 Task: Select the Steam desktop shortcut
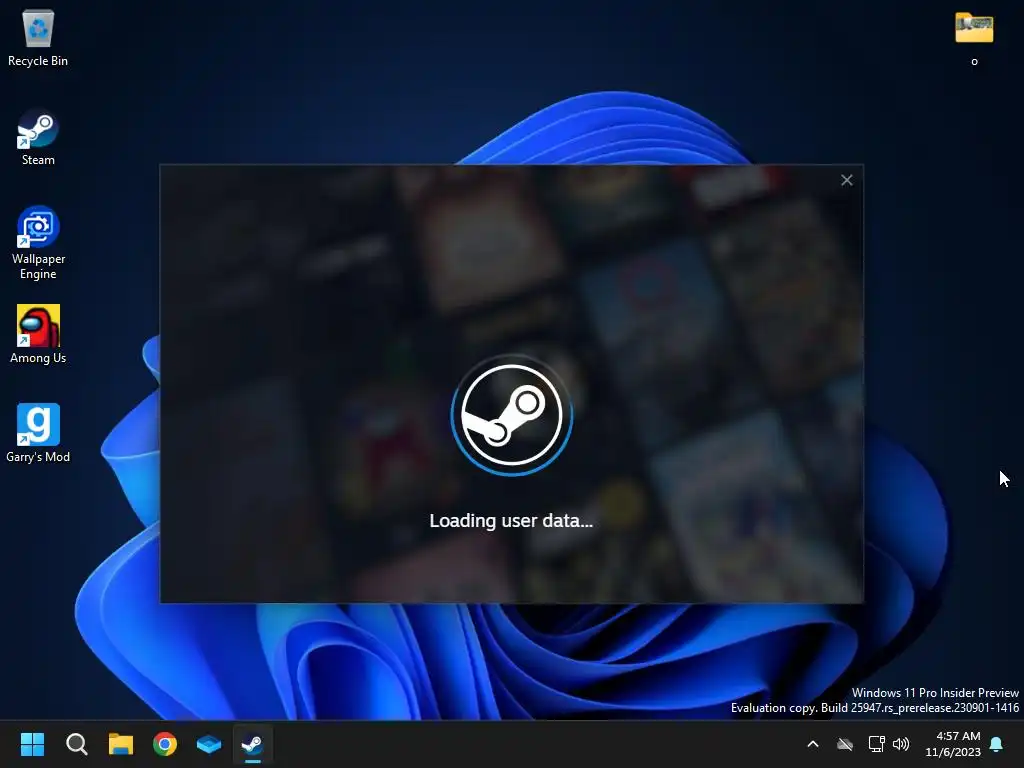(x=38, y=137)
